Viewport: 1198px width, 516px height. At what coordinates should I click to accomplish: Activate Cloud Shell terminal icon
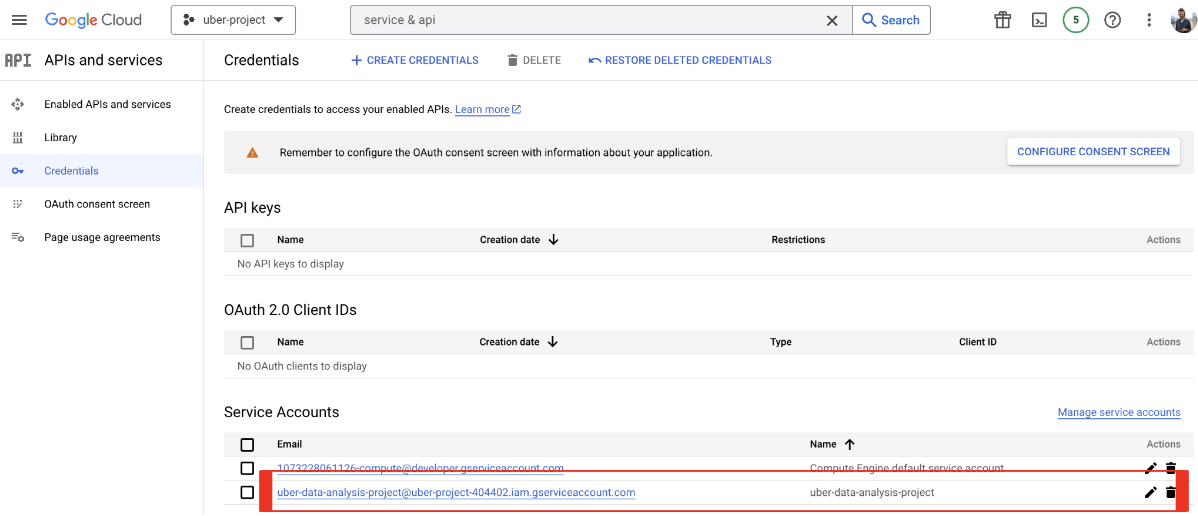tap(1039, 20)
